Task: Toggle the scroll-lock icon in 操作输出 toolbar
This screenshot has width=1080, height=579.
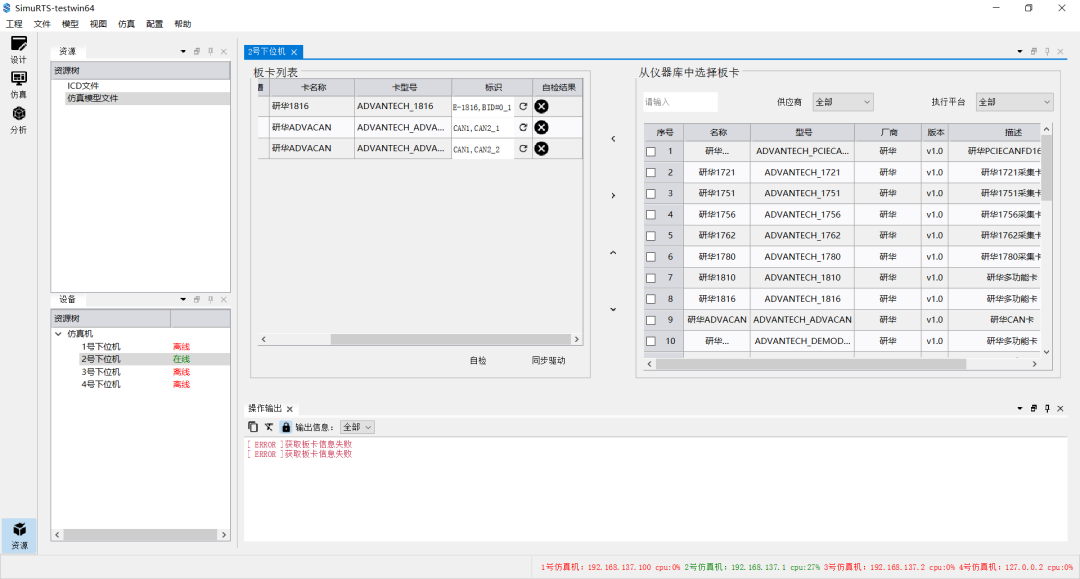Action: (286, 426)
